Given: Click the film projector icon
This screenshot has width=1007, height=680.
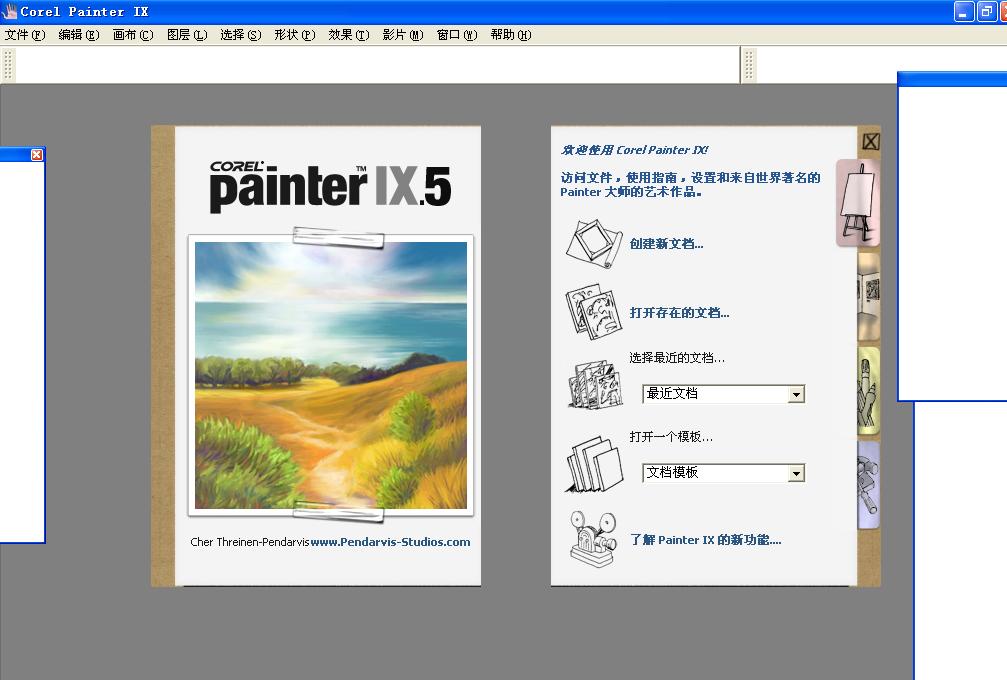Looking at the screenshot, I should tap(593, 539).
